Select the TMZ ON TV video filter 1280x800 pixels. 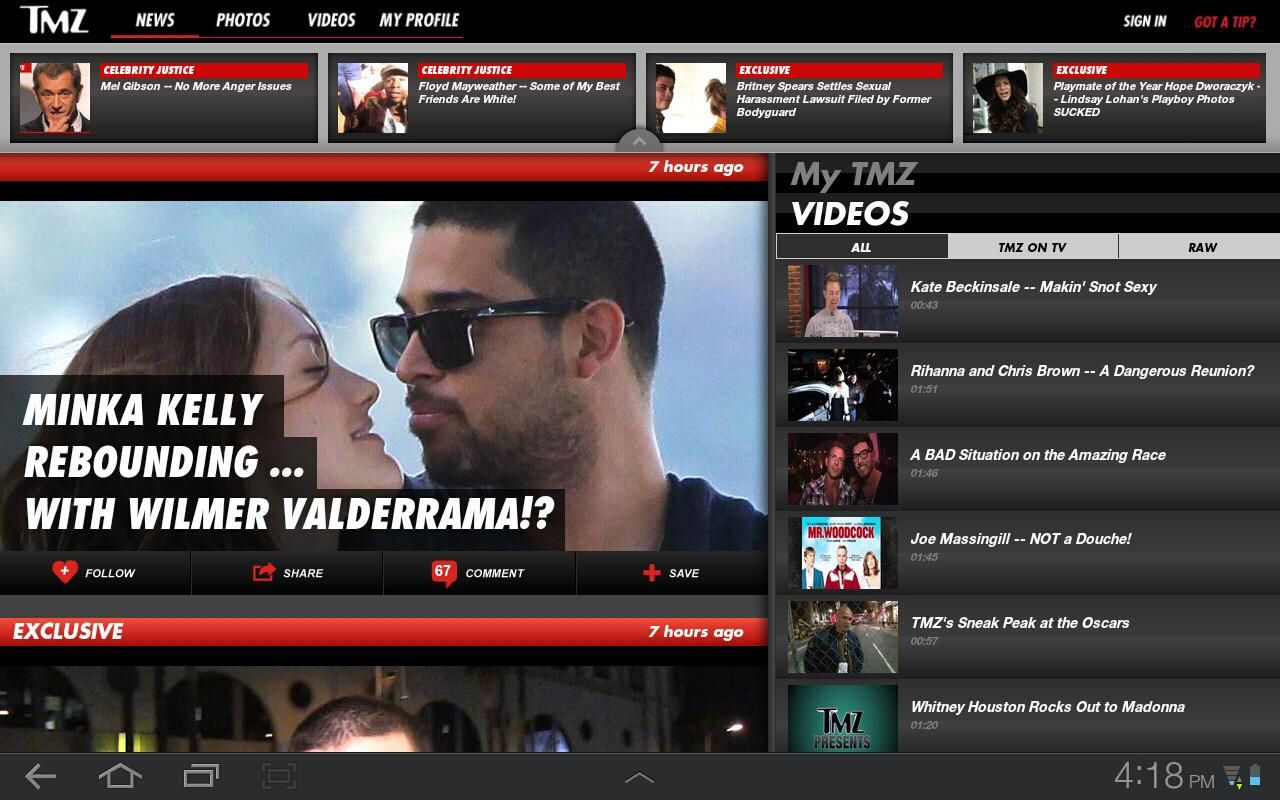1032,247
